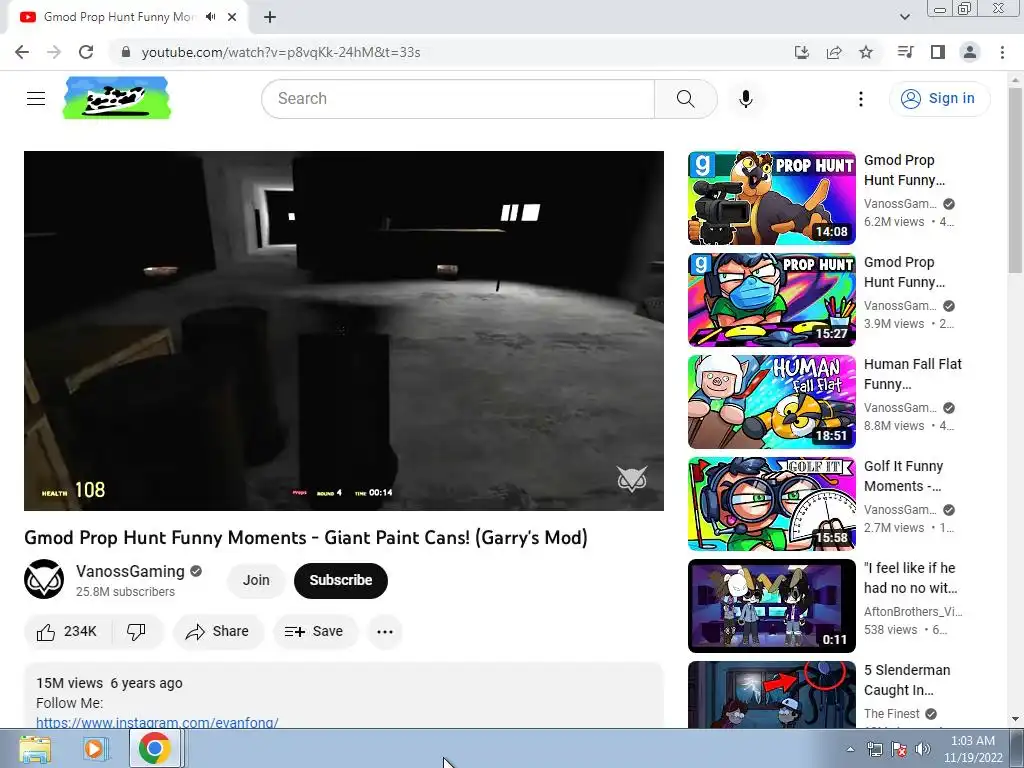Screen dimensions: 1024x768
Task: Select the Gmod Prop Hunt Funny Moments tab
Action: [119, 17]
